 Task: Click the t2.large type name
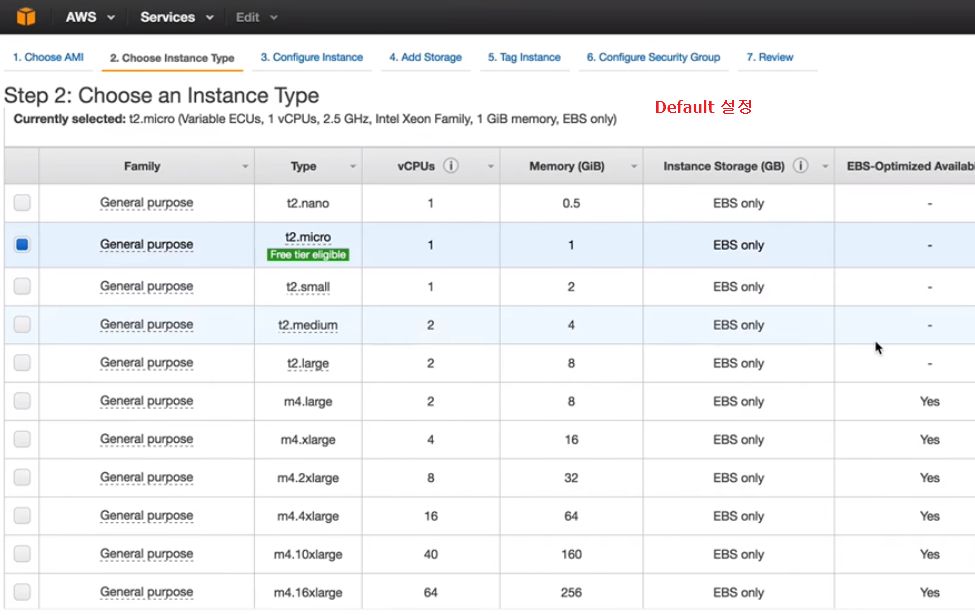coord(308,363)
